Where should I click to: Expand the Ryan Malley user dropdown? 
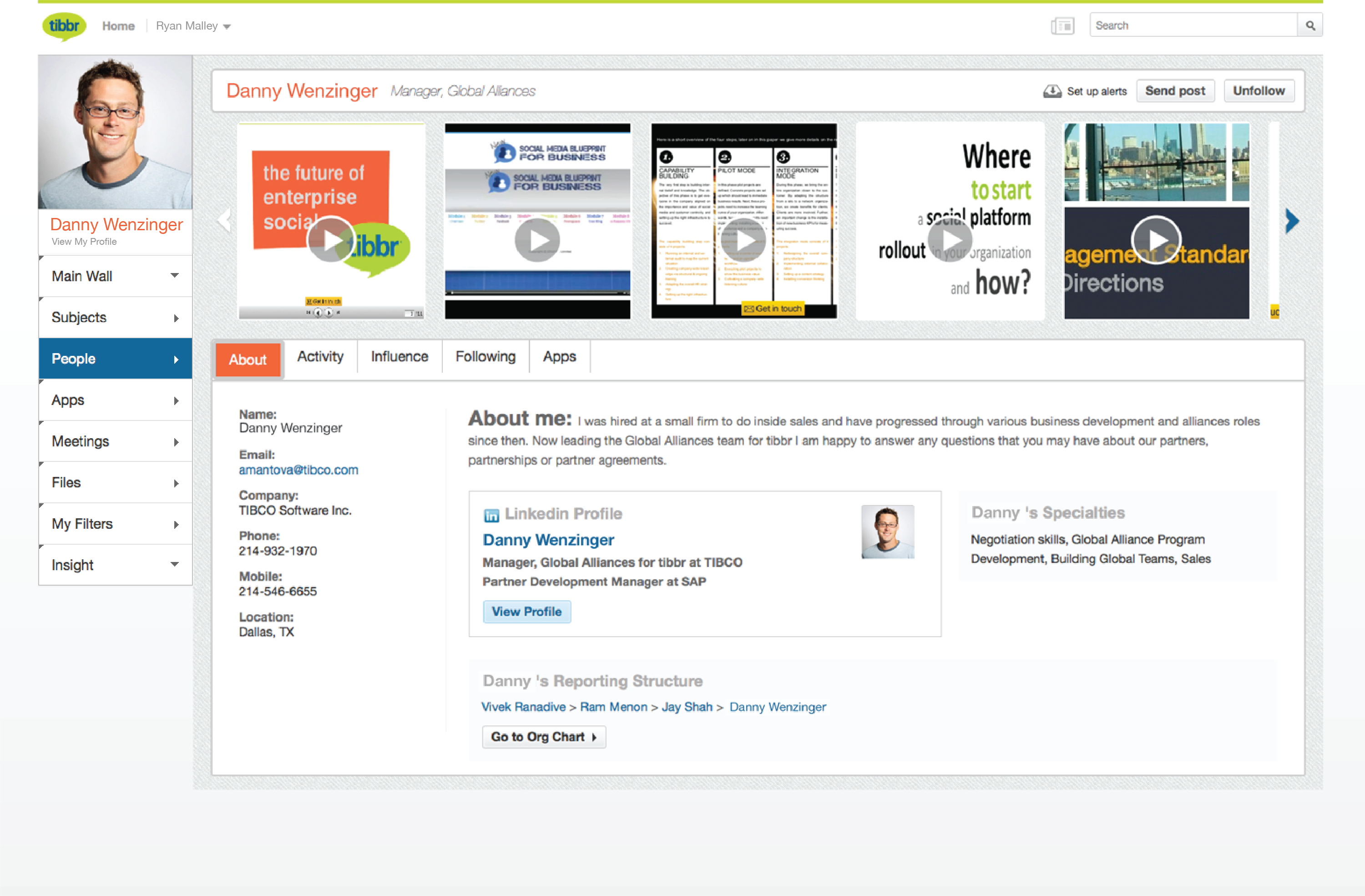tap(227, 26)
